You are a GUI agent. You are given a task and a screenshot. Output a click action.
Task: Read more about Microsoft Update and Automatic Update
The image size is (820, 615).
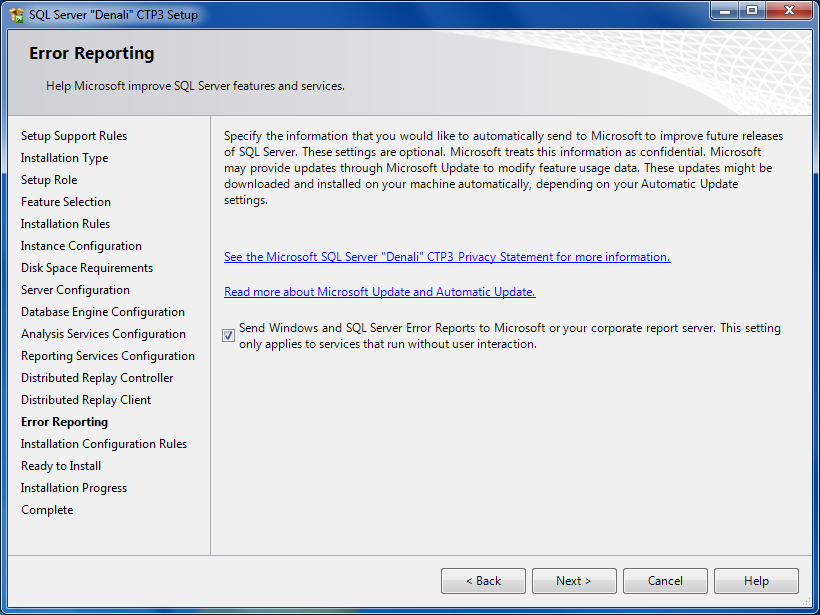point(380,292)
